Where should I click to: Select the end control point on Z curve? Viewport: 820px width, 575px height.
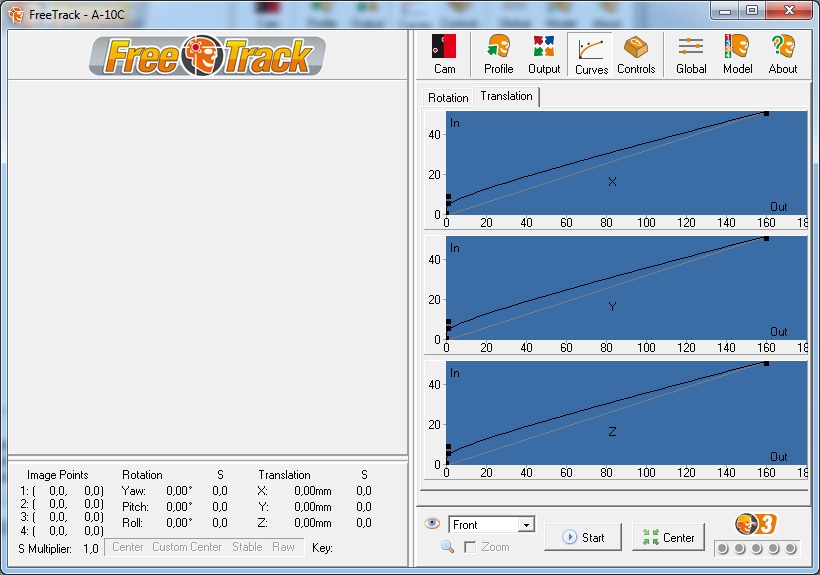coord(767,363)
